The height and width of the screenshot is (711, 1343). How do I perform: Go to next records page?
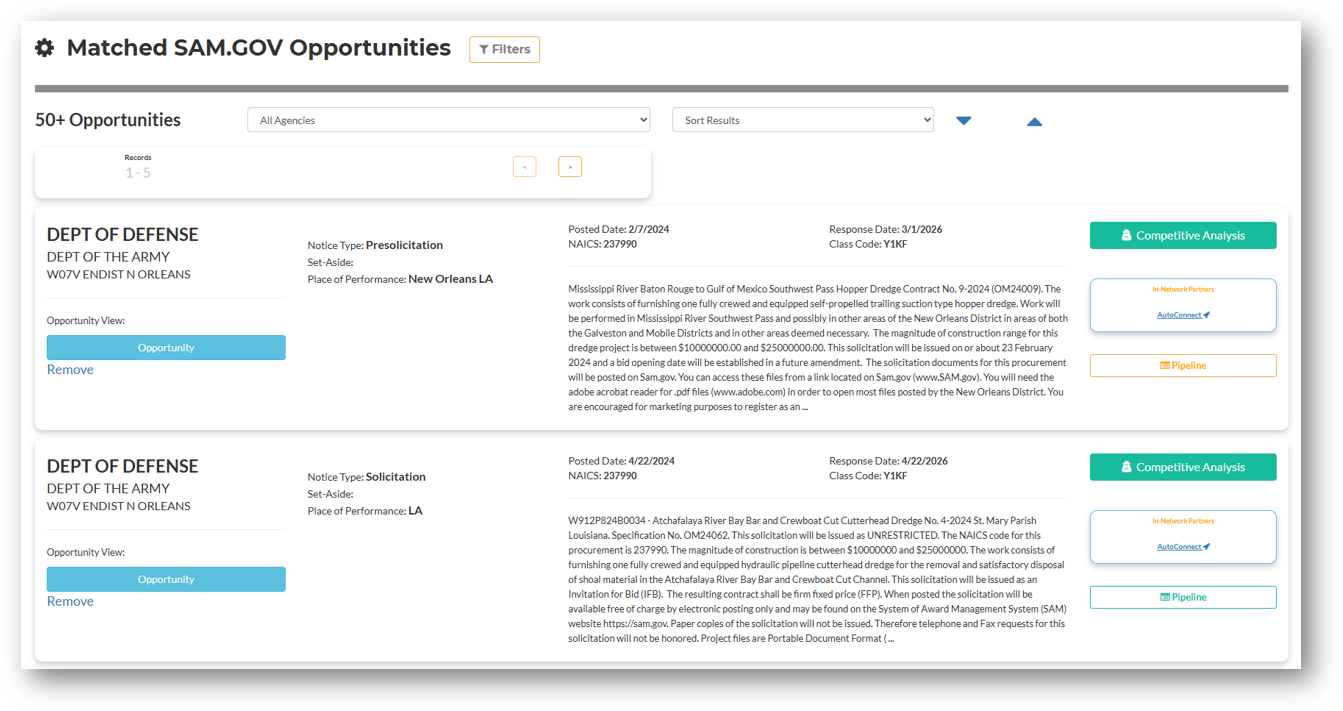(570, 167)
